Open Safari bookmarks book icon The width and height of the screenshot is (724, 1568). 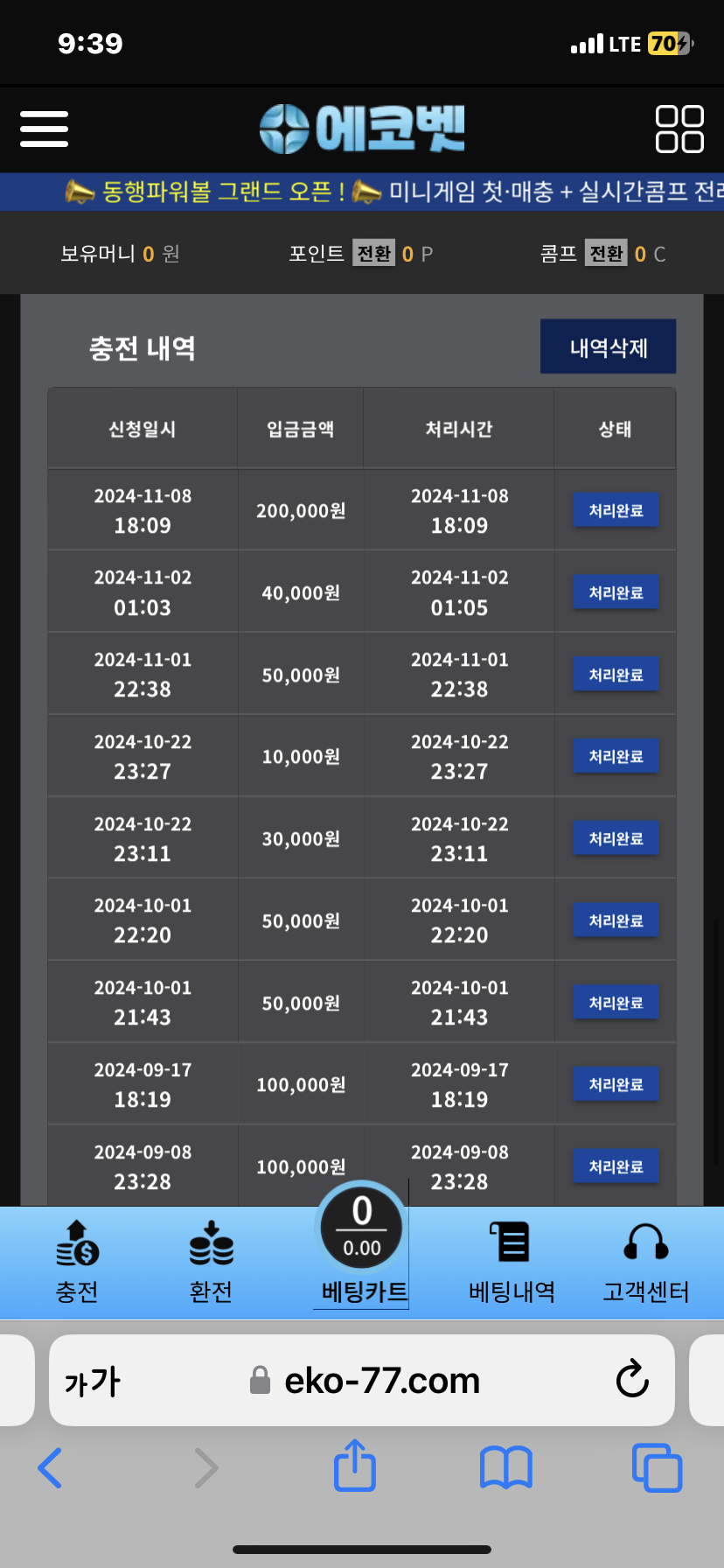pos(505,1467)
